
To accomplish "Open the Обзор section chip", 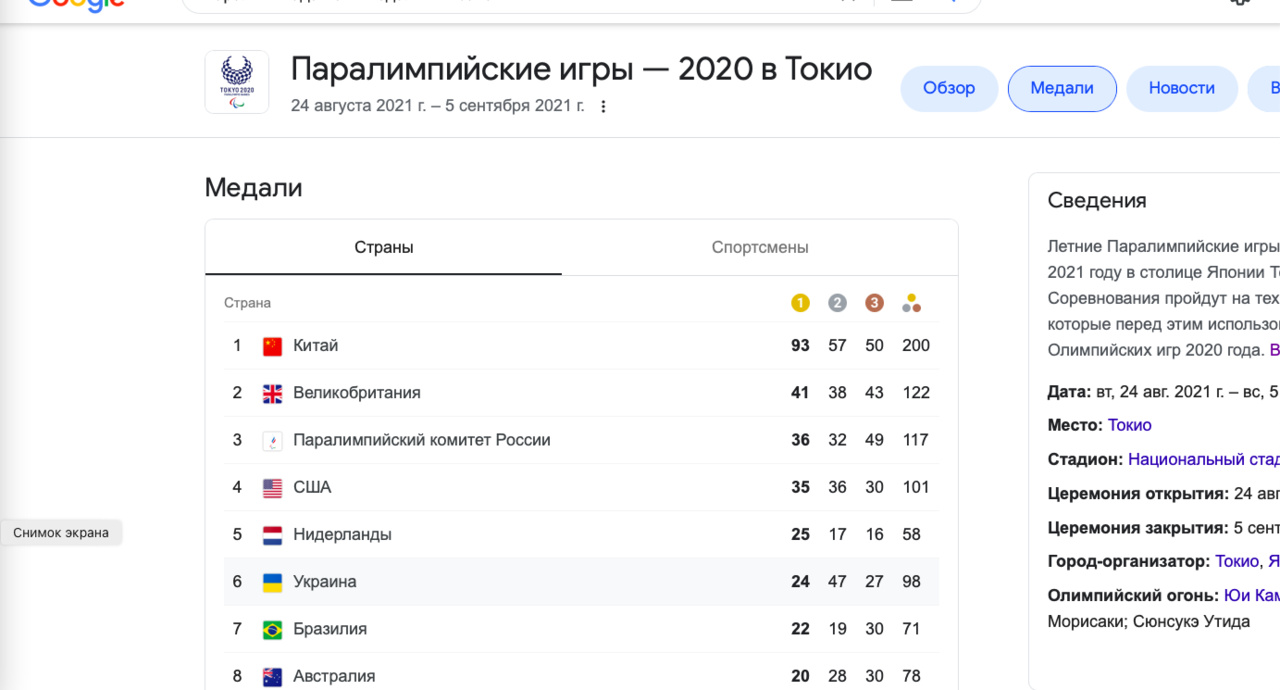I will 949,88.
